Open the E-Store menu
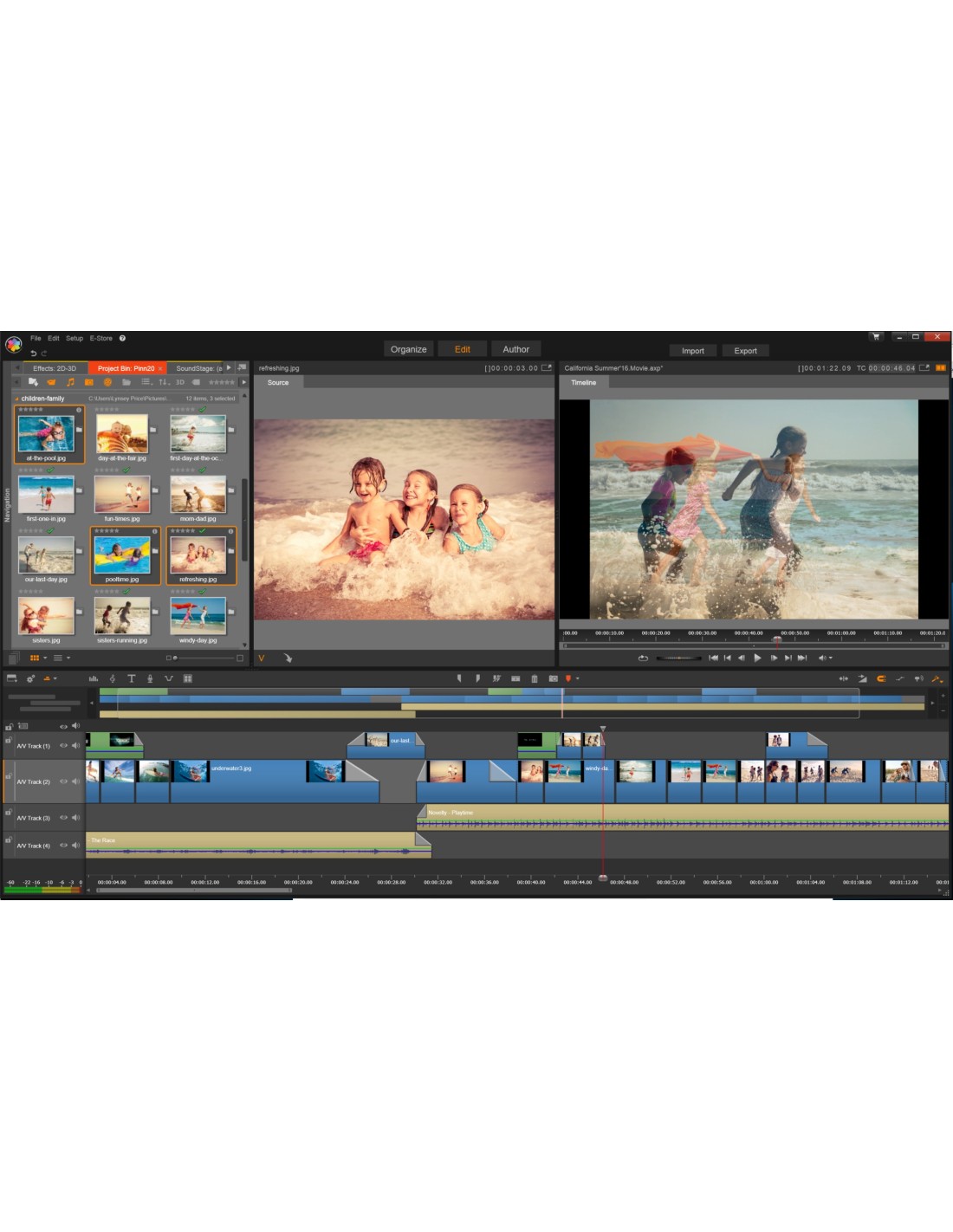The image size is (953, 1232). tap(101, 338)
